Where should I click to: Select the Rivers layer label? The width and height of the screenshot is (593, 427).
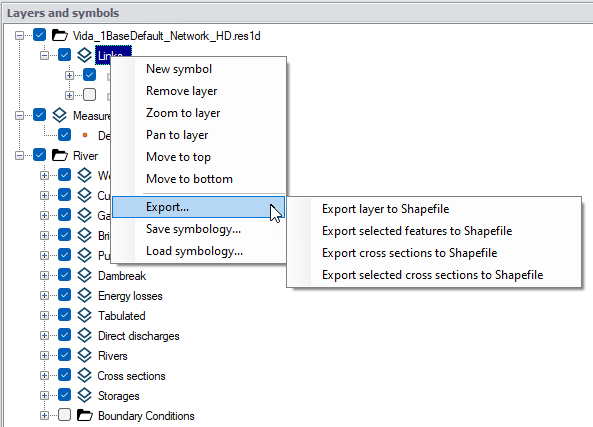click(113, 356)
